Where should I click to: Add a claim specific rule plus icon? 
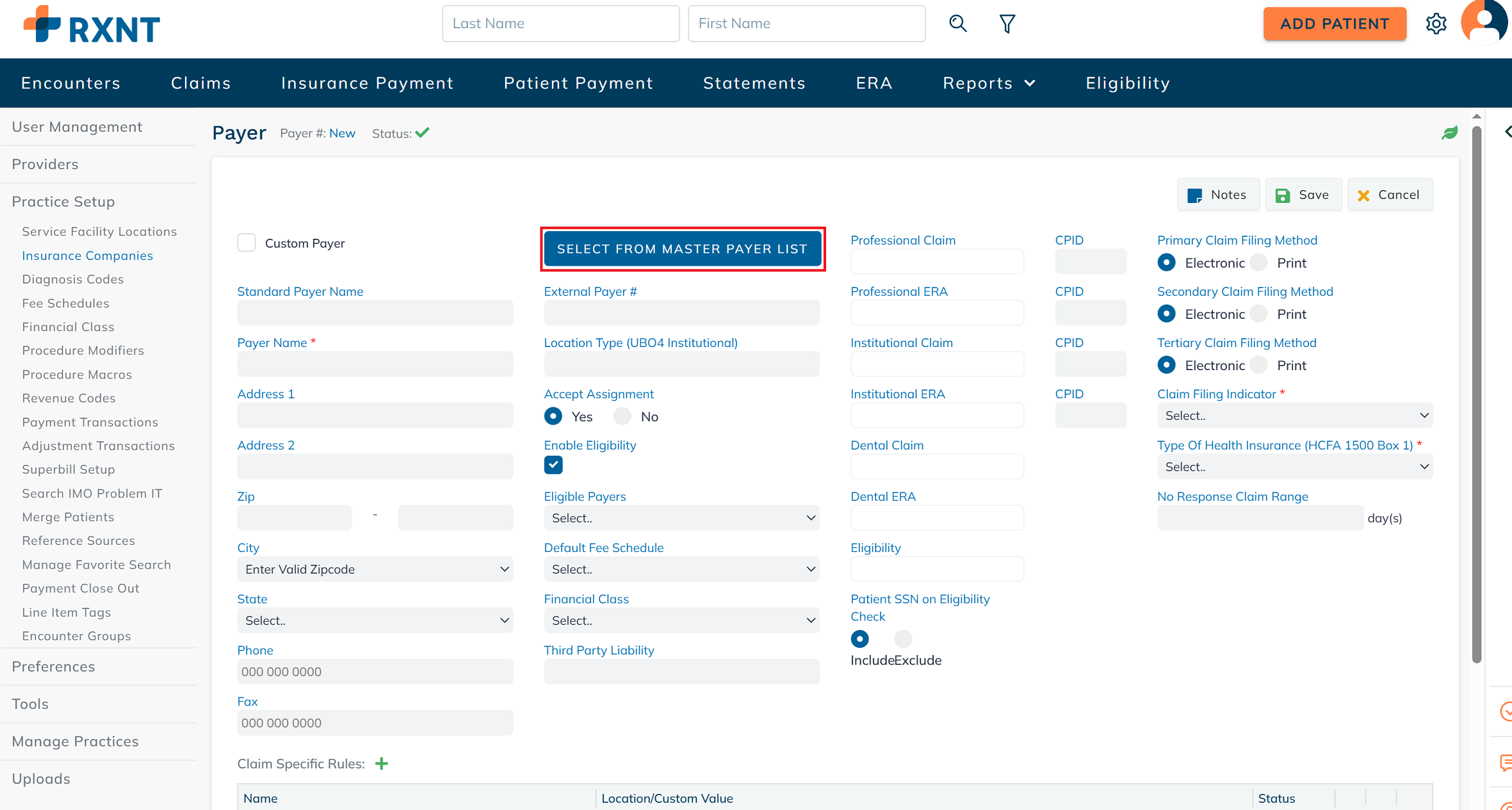[x=382, y=763]
